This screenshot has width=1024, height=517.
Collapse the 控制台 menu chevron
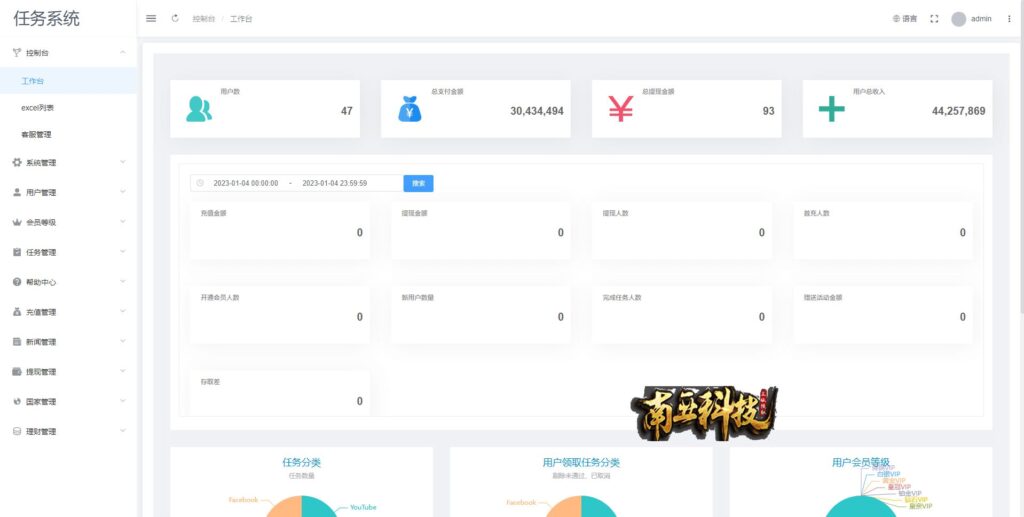point(123,52)
